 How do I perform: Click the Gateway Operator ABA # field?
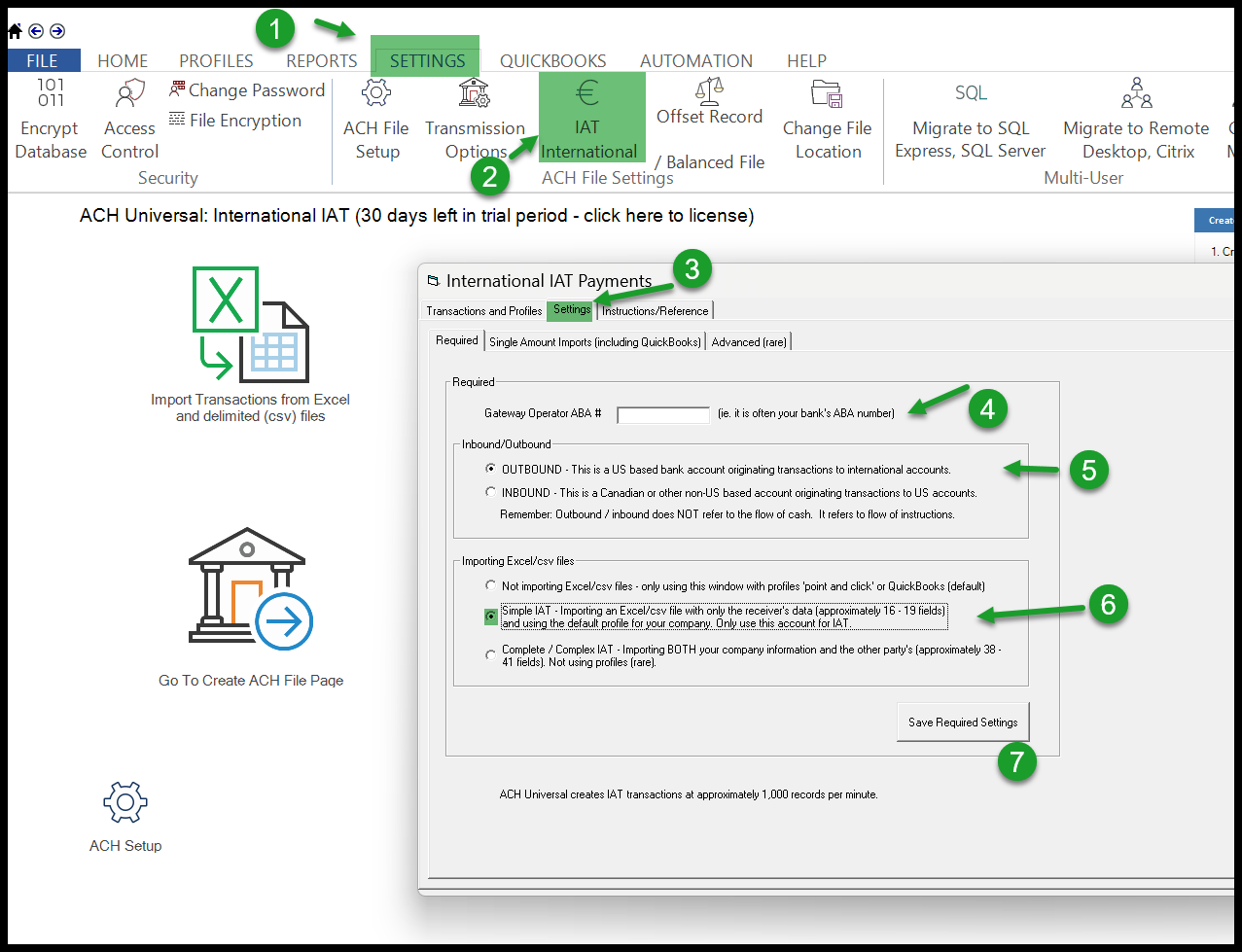(x=663, y=415)
